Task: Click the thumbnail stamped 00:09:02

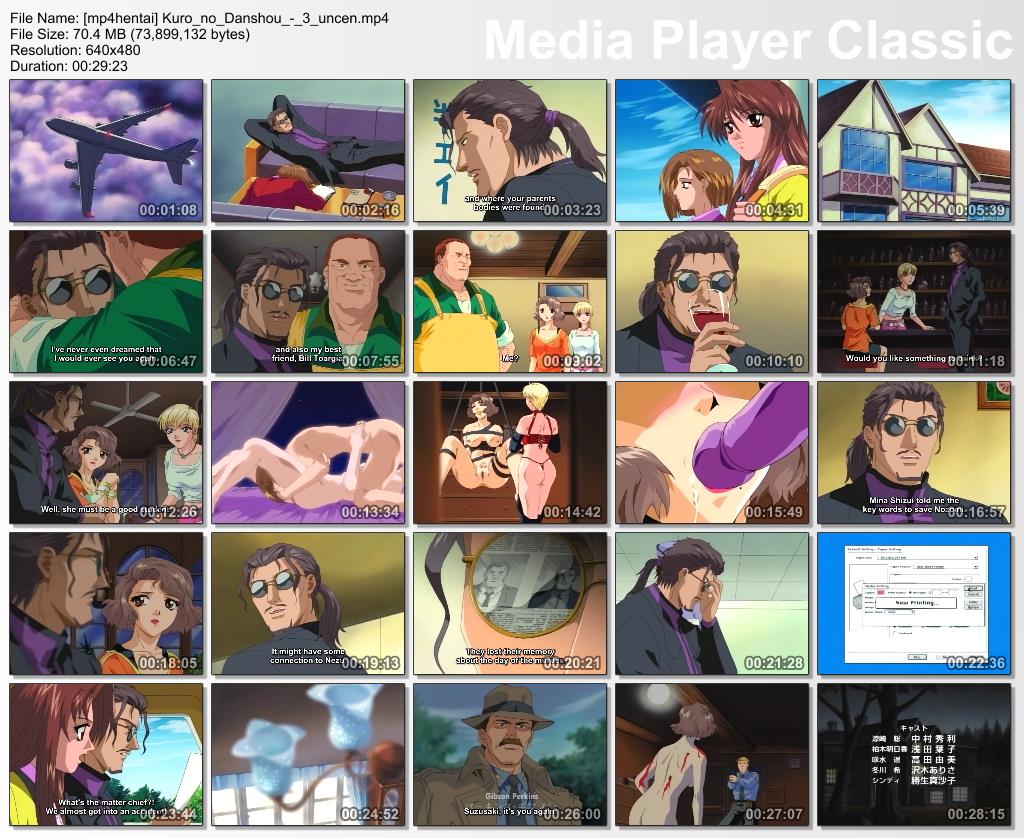Action: [x=509, y=302]
